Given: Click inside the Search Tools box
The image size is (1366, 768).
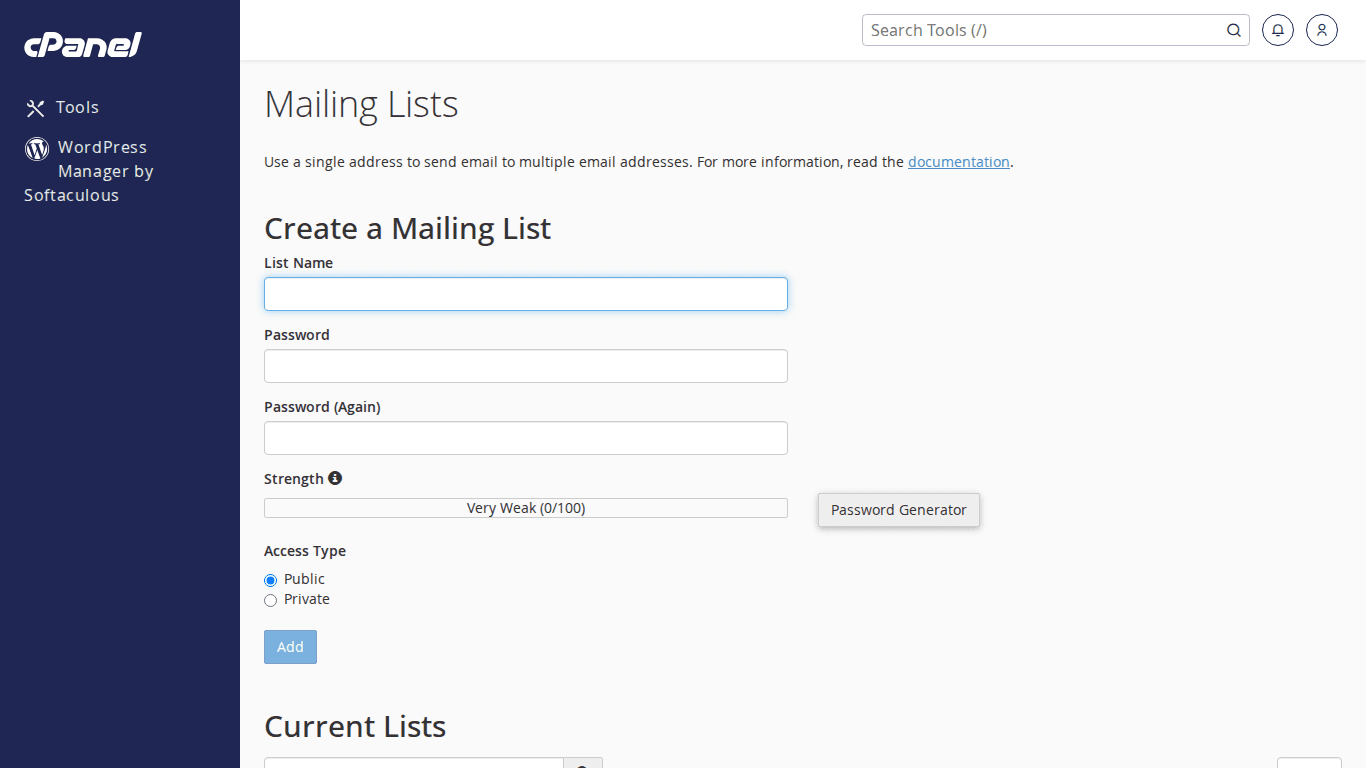Looking at the screenshot, I should pyautogui.click(x=1040, y=30).
